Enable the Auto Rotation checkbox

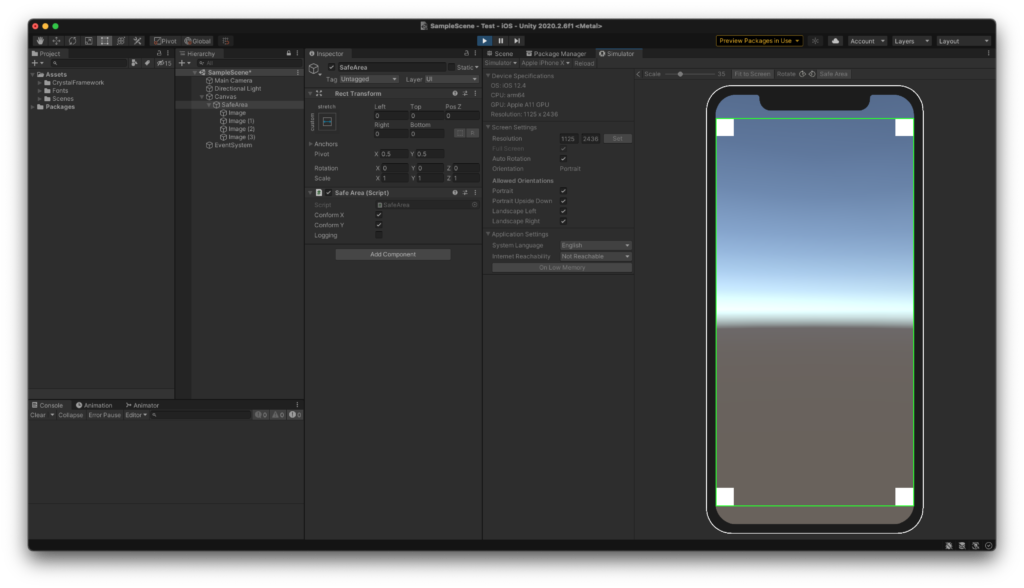(563, 159)
